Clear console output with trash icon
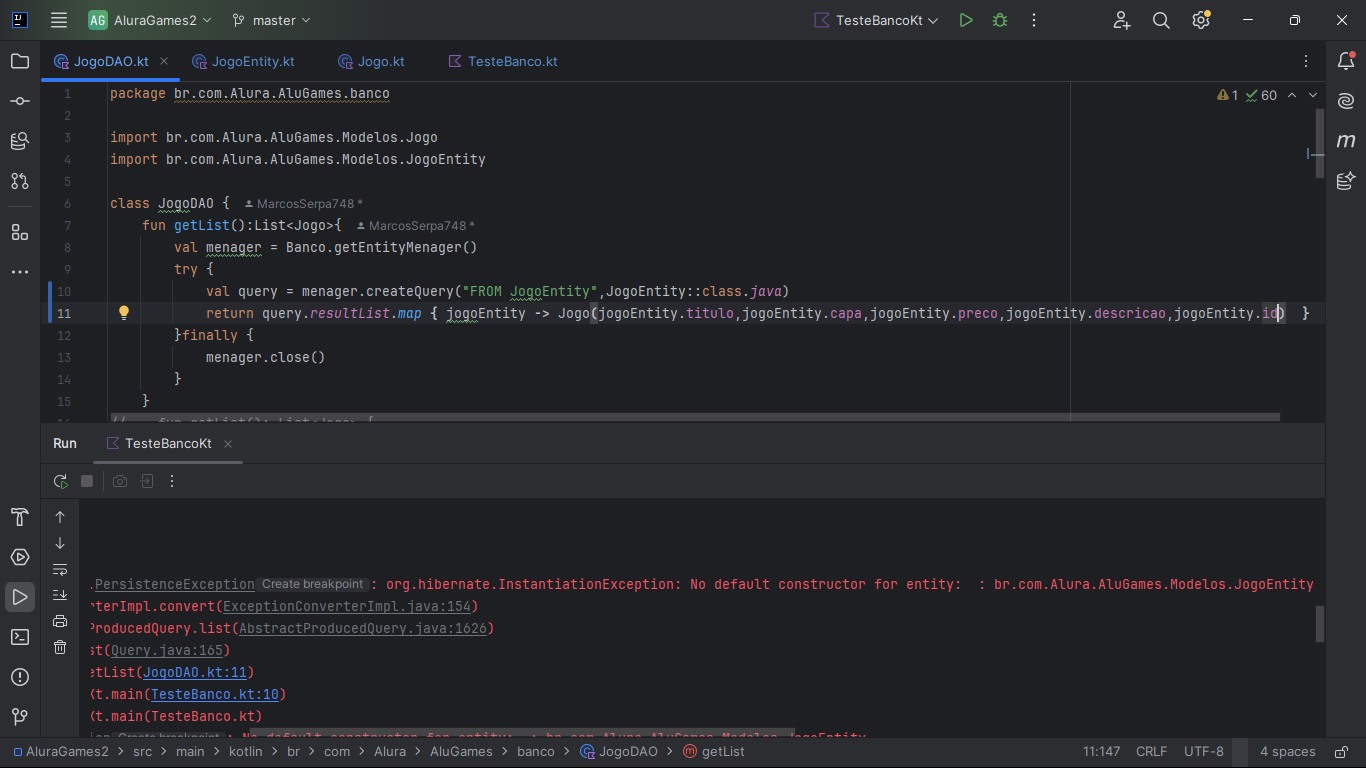 (x=60, y=647)
